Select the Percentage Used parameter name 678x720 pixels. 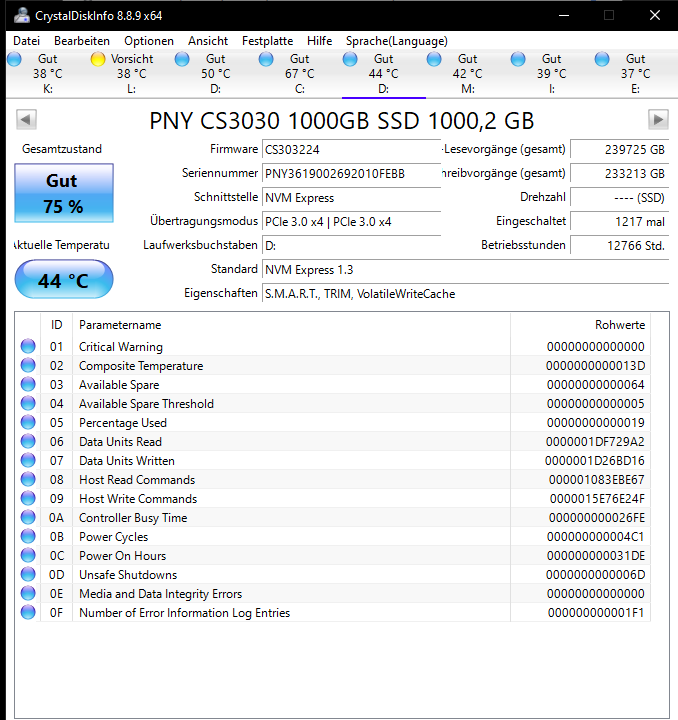click(123, 423)
